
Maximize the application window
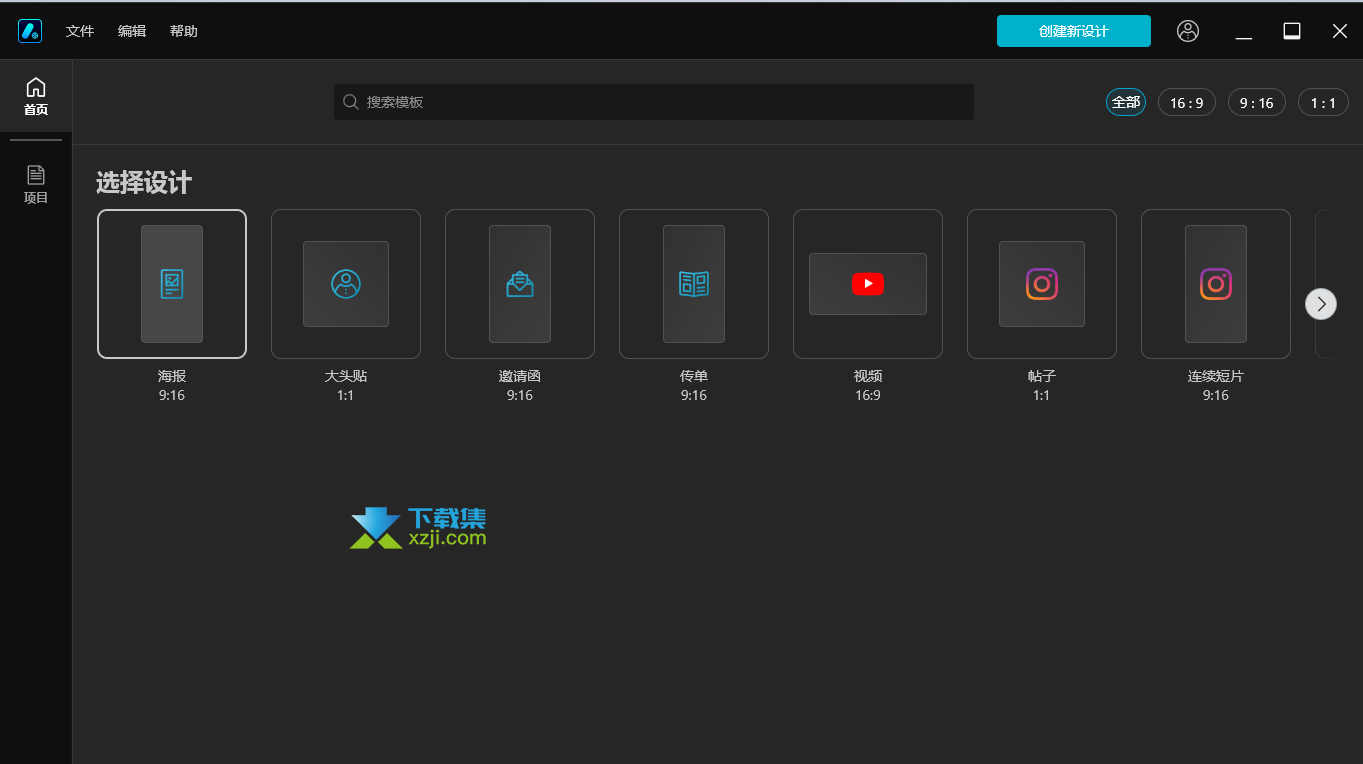tap(1292, 31)
